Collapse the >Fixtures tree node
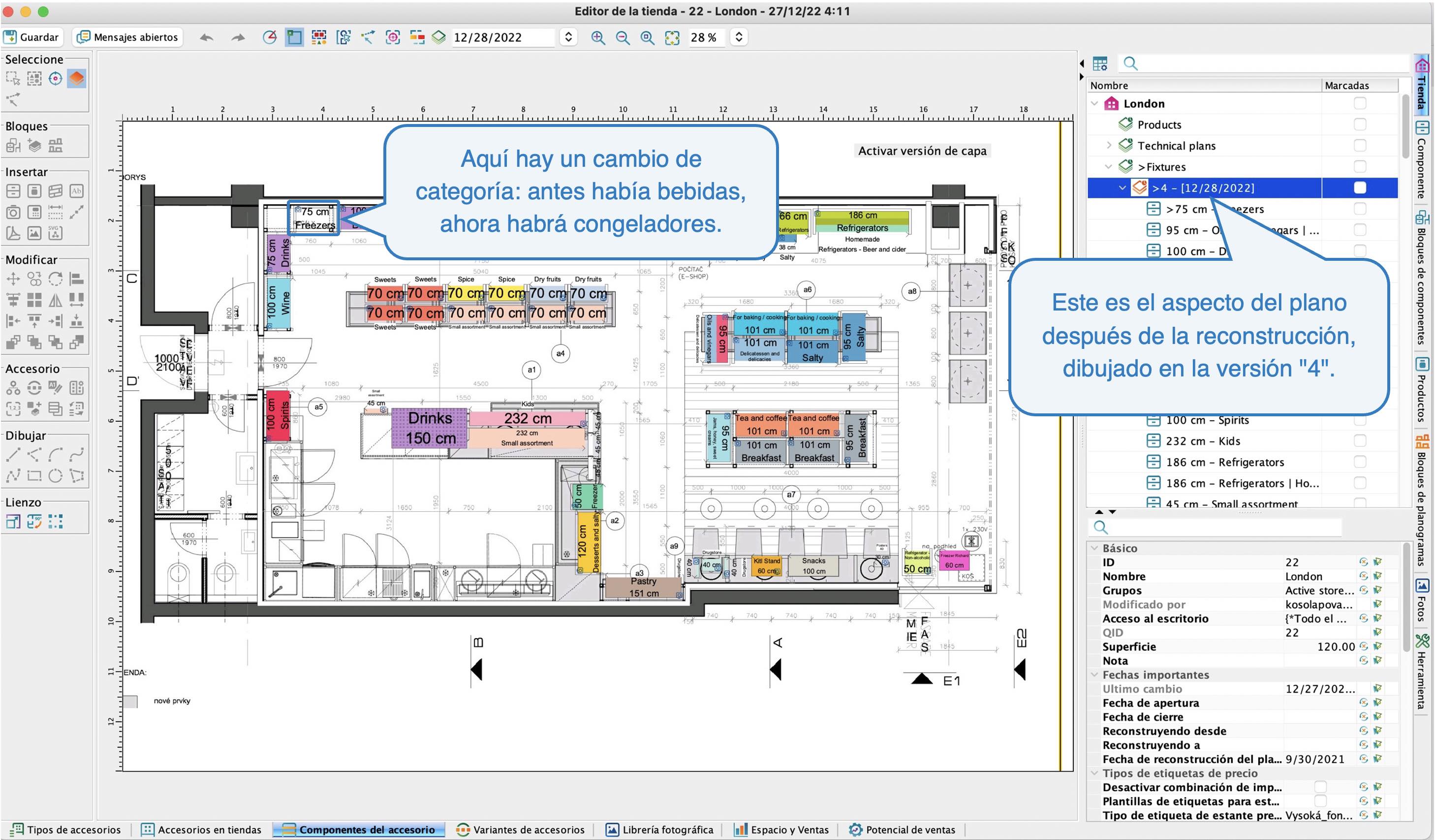 tap(1109, 167)
